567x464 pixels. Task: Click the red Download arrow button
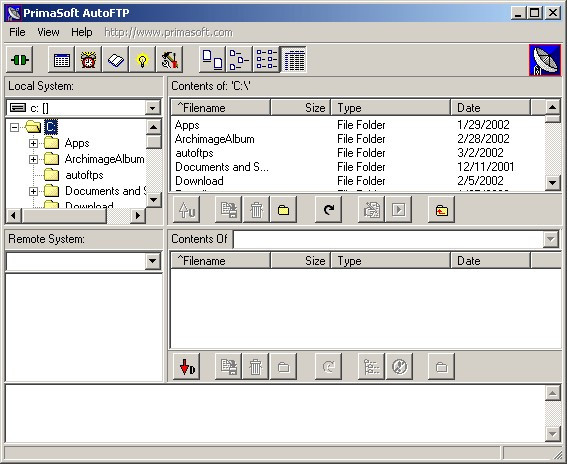coord(187,366)
